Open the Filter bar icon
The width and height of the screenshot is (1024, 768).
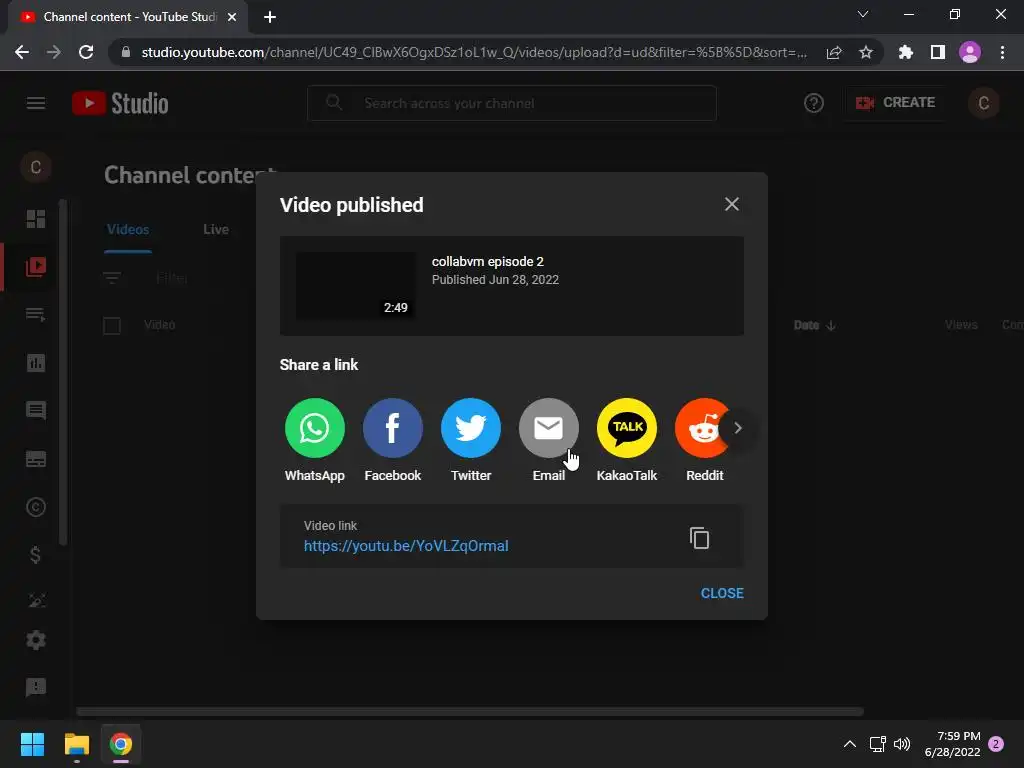pos(112,278)
